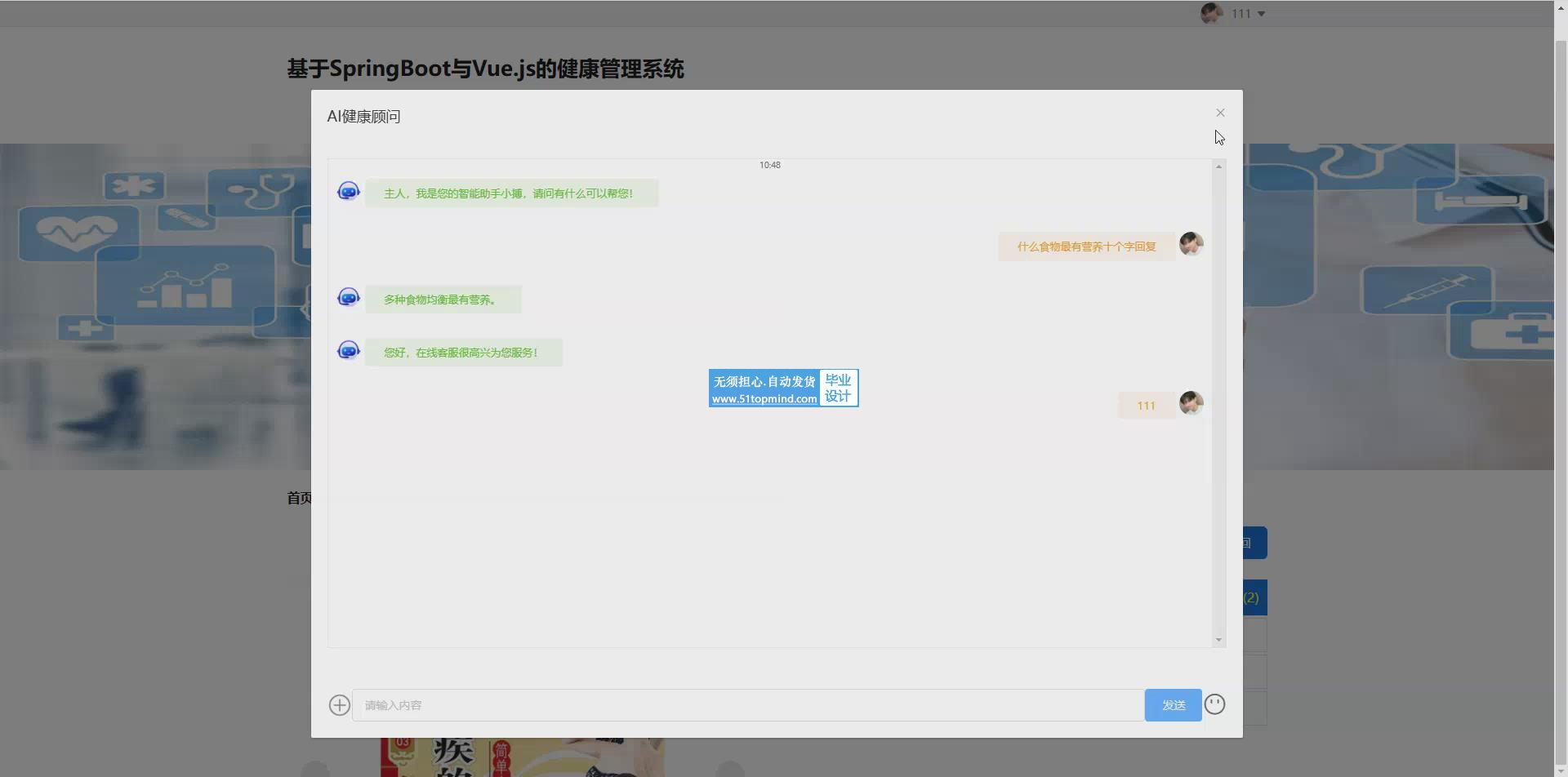Click robot avatar beside 多种食物均衡最有营养 reply
1568x777 pixels.
349,297
